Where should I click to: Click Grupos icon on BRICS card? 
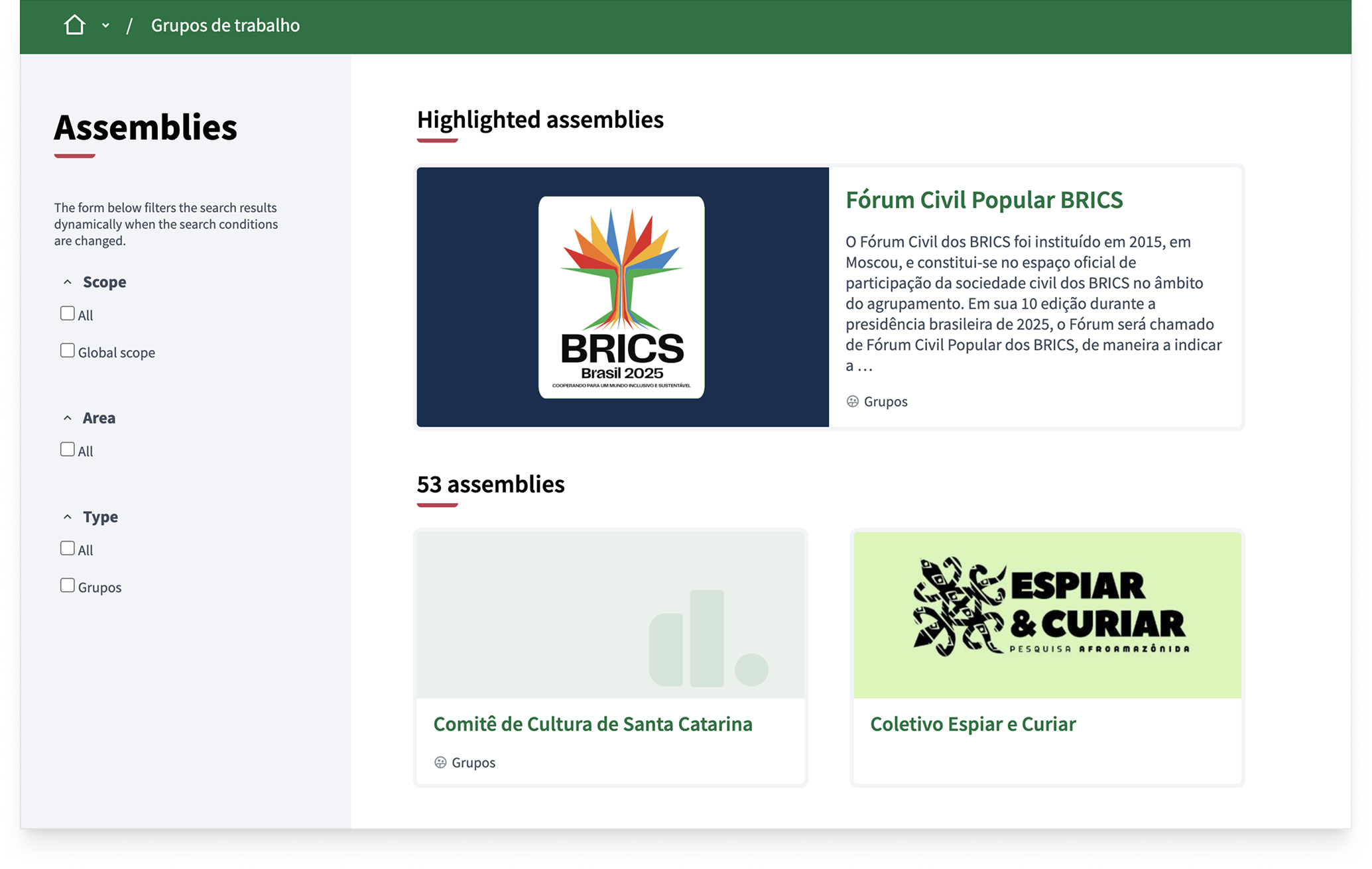852,401
